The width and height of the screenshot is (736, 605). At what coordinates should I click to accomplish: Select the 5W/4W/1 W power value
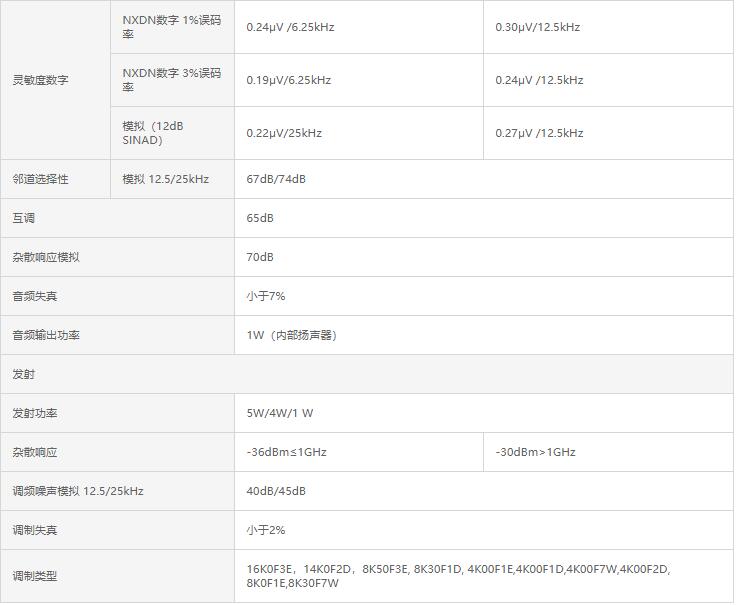point(280,413)
